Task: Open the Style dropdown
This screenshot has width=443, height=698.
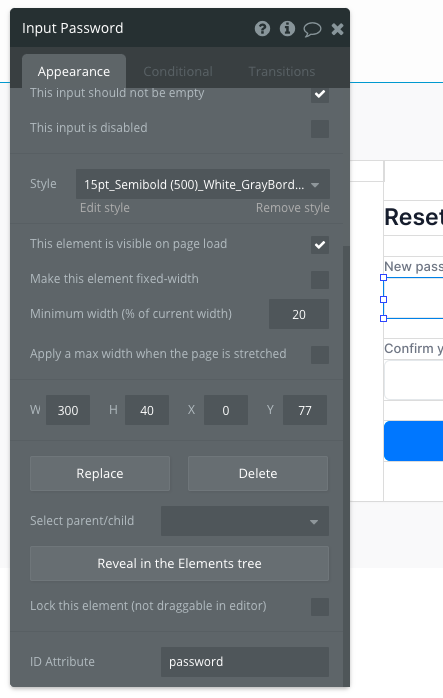Action: coord(203,184)
